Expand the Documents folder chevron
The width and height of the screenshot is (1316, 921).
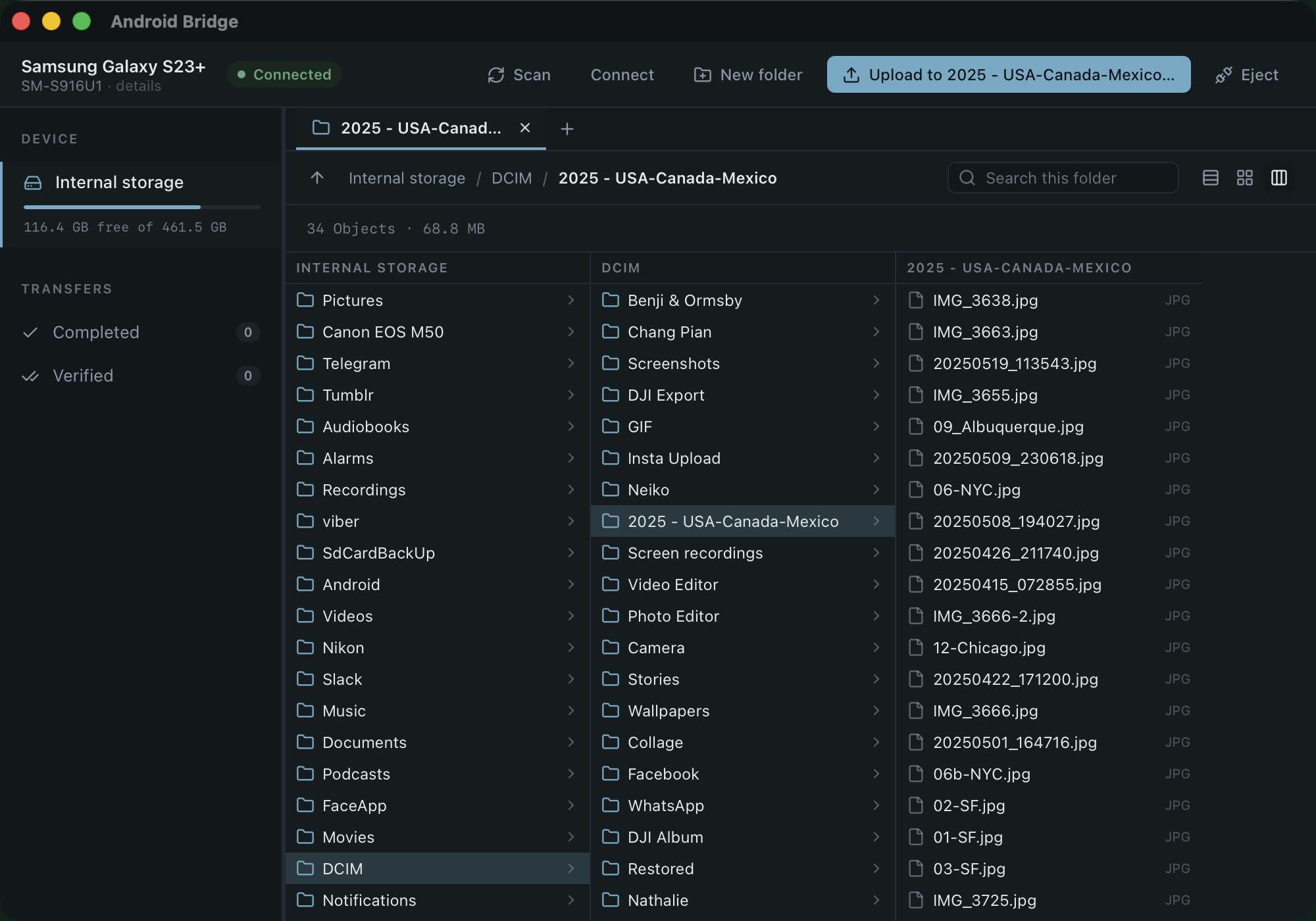point(570,742)
